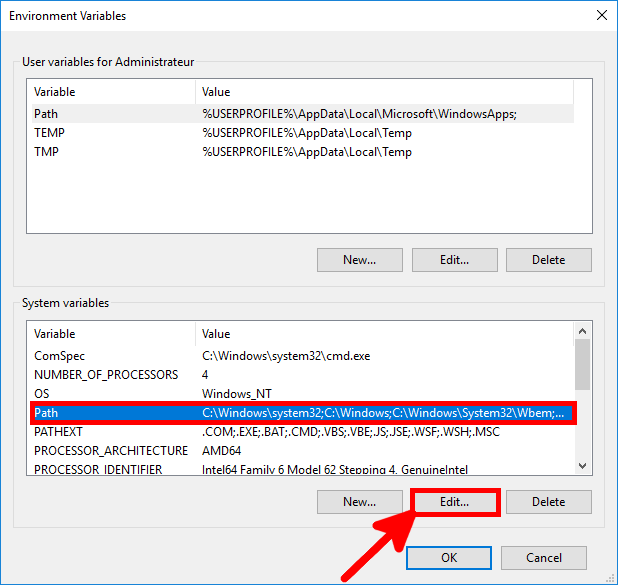618x585 pixels.
Task: Select the TEMP user variable
Action: 302,133
